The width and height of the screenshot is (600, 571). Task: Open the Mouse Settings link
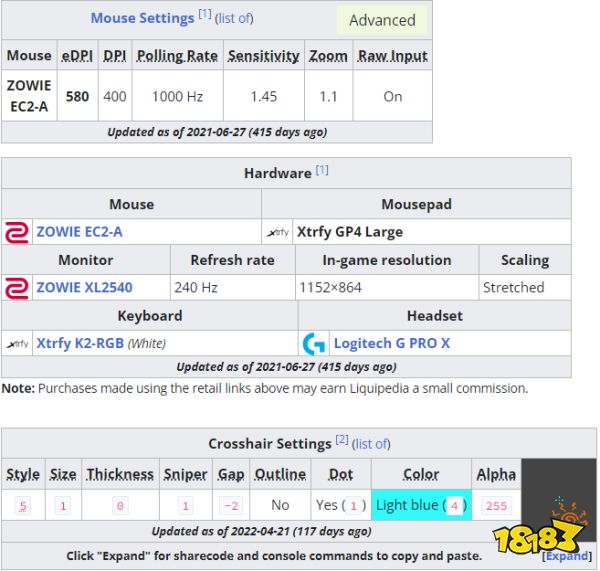pyautogui.click(x=142, y=18)
